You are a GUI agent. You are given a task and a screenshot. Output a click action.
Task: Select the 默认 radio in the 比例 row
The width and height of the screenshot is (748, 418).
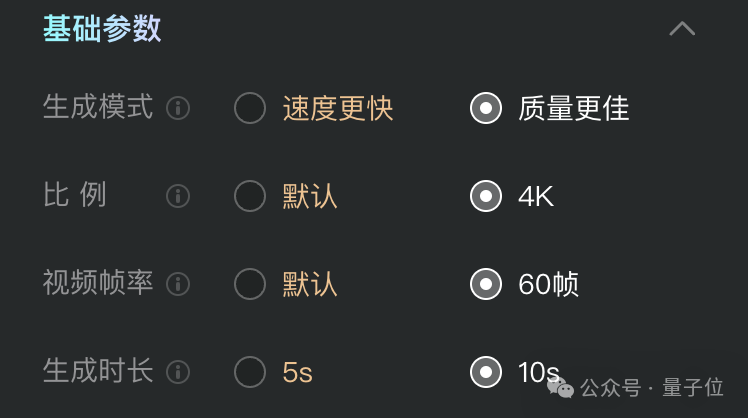[x=250, y=196]
